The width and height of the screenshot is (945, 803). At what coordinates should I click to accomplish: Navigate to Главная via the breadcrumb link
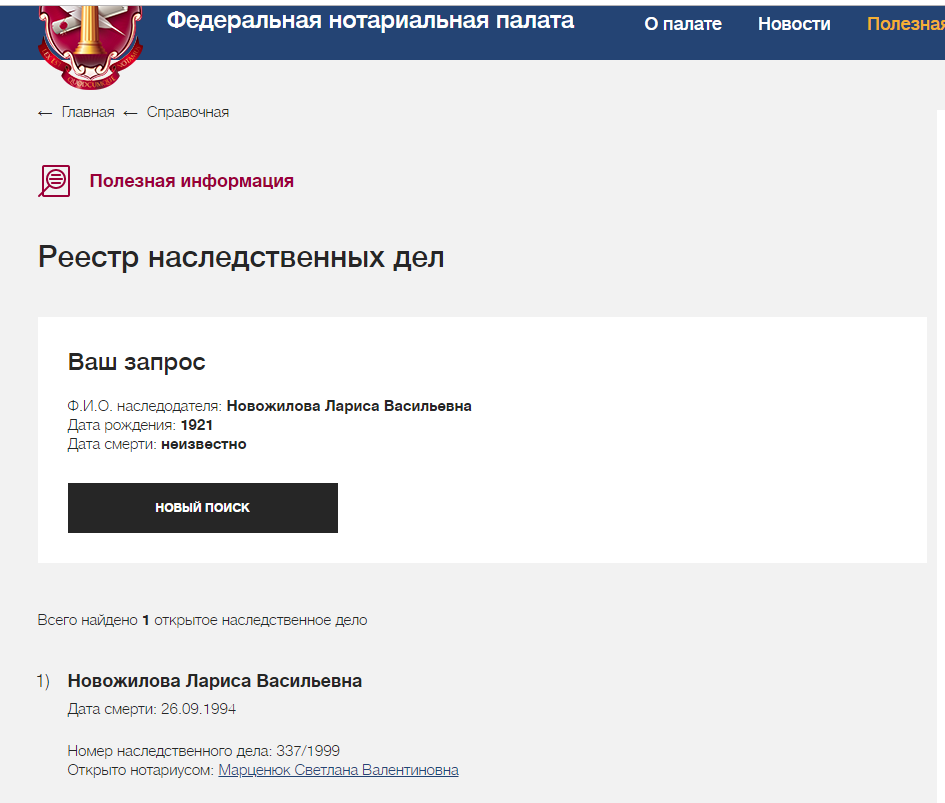coord(88,112)
